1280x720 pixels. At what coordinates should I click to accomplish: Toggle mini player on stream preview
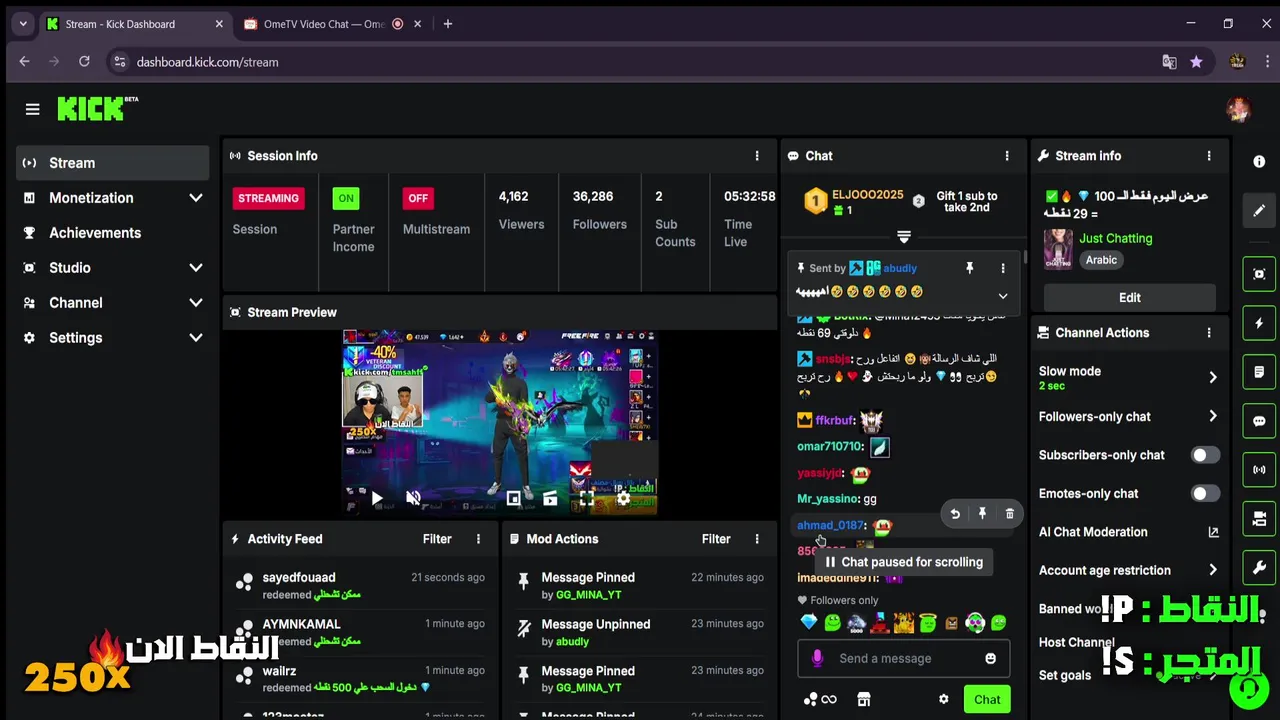pyautogui.click(x=513, y=497)
